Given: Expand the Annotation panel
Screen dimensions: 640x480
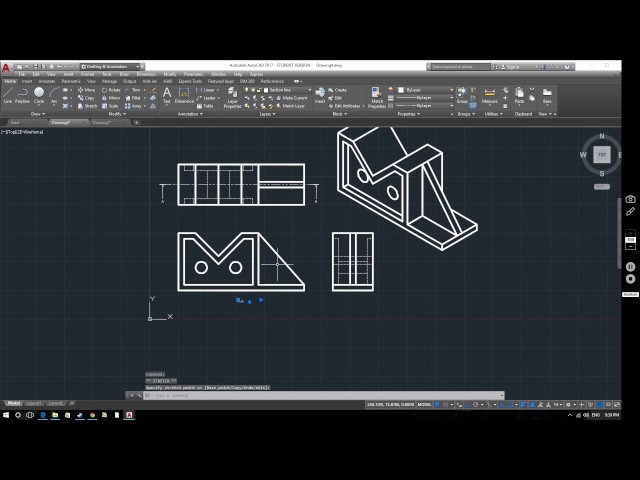Looking at the screenshot, I should 190,114.
